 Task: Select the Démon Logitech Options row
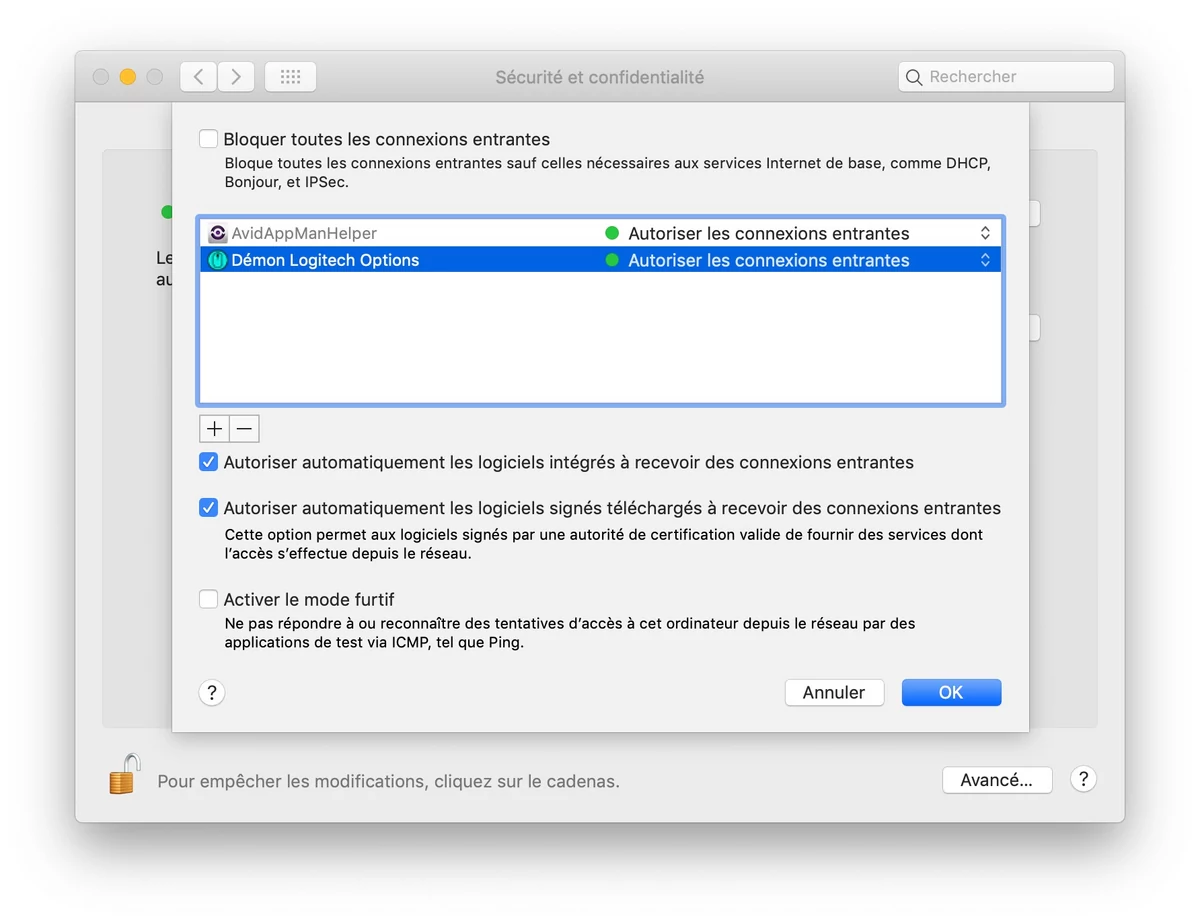601,260
